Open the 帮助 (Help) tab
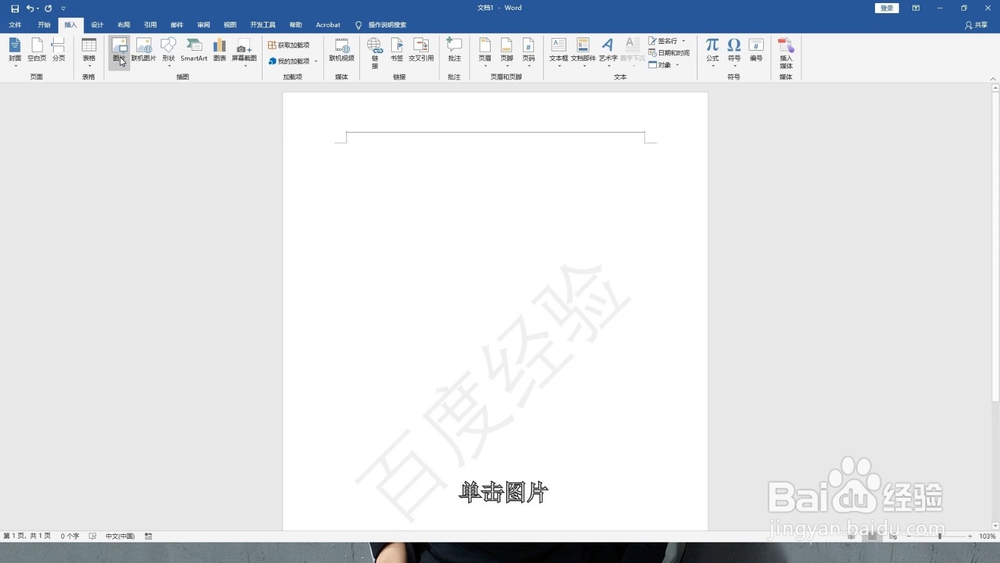Viewport: 1000px width, 563px height. click(x=296, y=25)
